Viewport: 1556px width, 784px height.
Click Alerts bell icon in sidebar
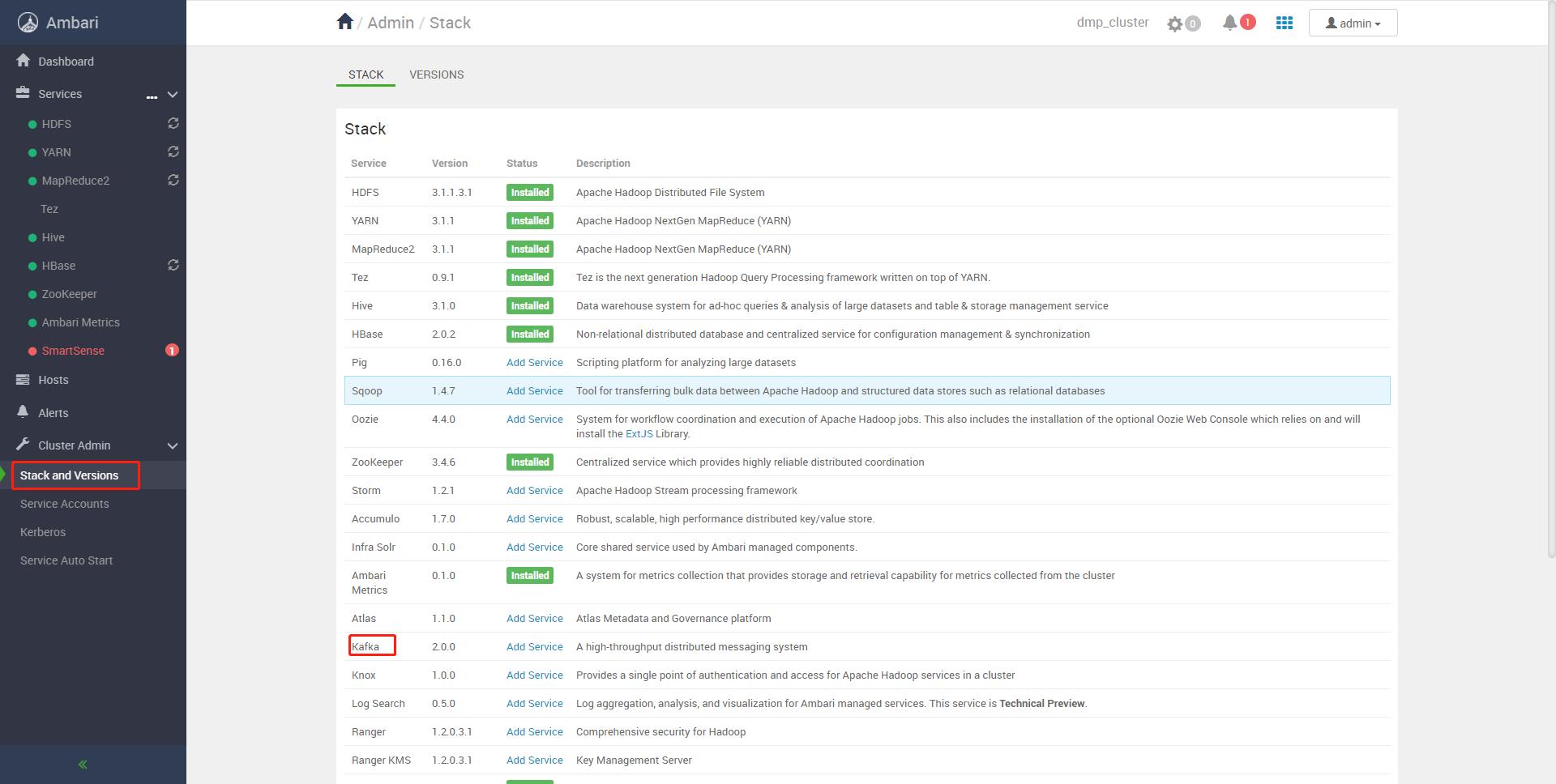tap(23, 411)
